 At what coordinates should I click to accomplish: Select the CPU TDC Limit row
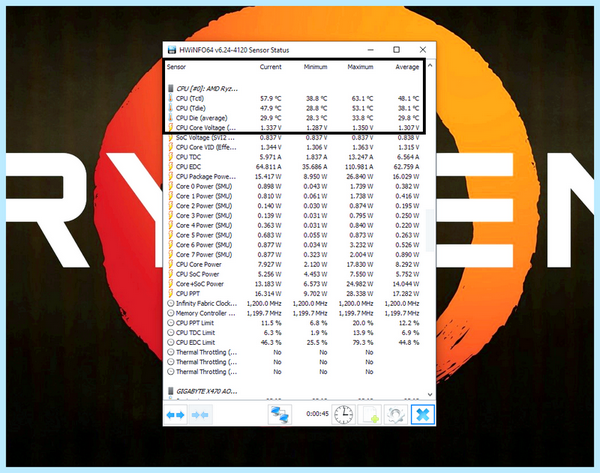(x=294, y=333)
